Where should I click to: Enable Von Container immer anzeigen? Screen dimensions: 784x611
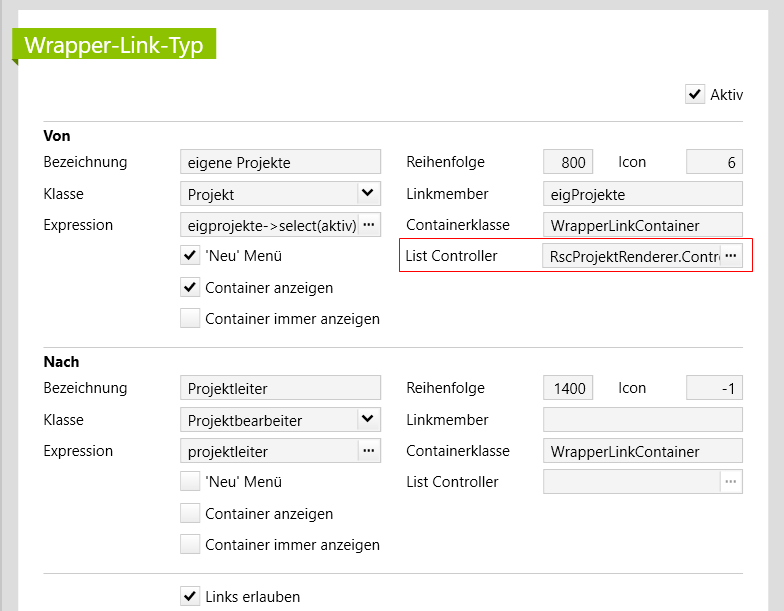190,319
